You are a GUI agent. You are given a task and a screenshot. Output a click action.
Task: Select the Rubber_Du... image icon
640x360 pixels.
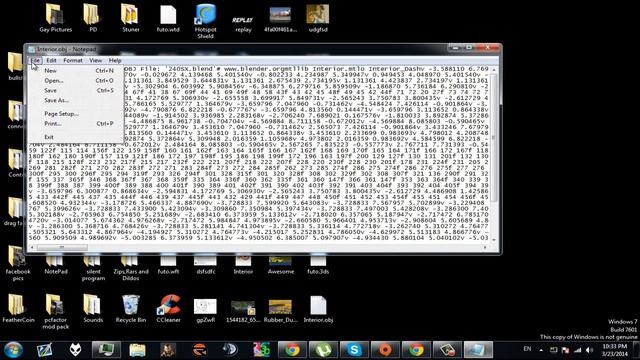tap(280, 311)
